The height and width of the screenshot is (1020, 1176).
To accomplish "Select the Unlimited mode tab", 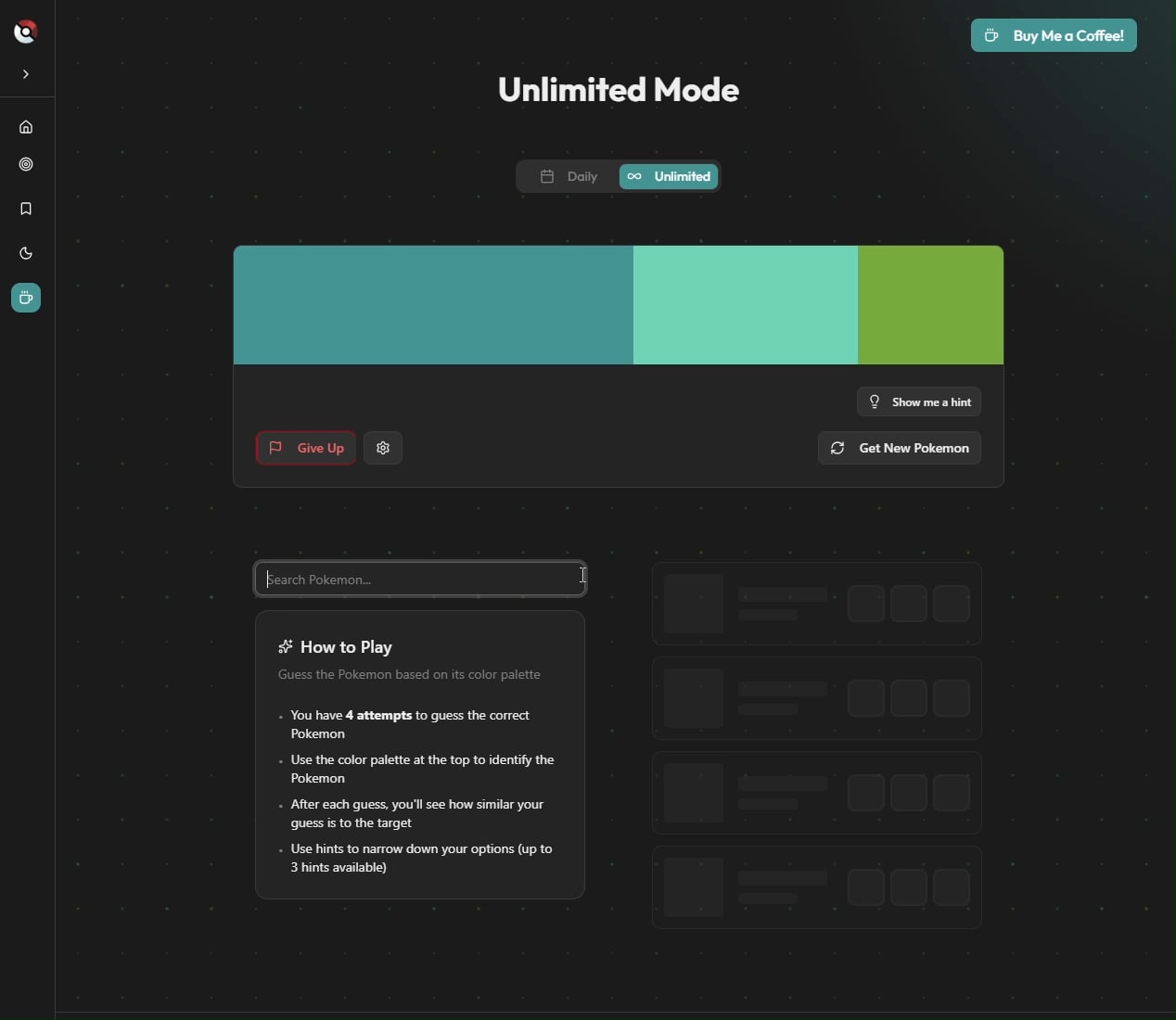I will 669,176.
